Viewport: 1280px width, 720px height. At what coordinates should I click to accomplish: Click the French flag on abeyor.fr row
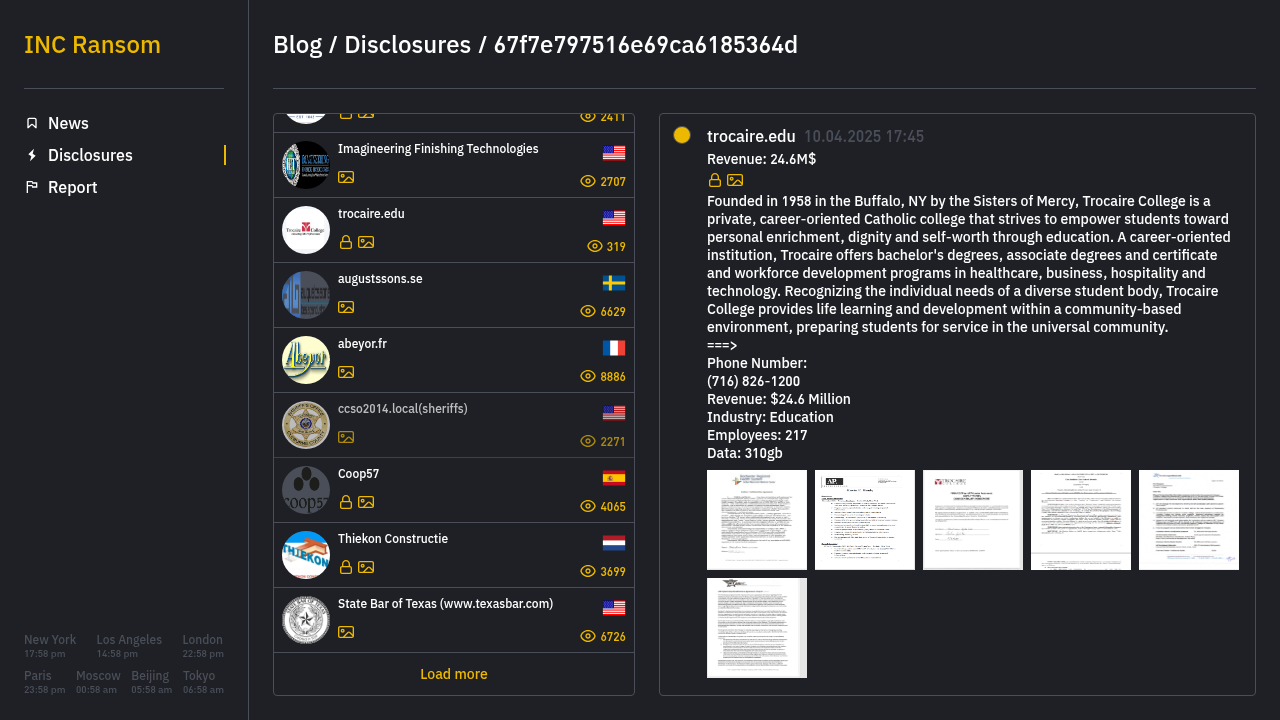[614, 348]
